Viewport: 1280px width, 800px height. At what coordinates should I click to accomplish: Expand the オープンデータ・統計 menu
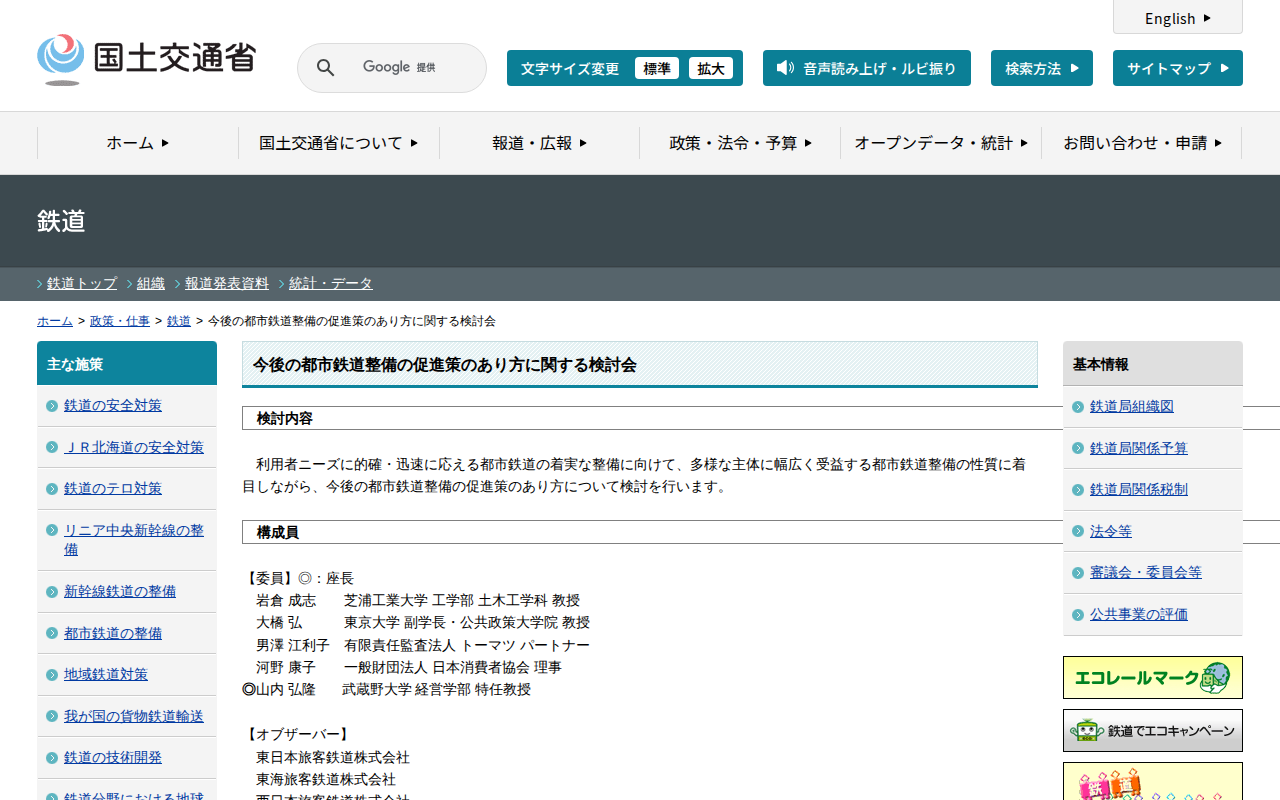940,143
